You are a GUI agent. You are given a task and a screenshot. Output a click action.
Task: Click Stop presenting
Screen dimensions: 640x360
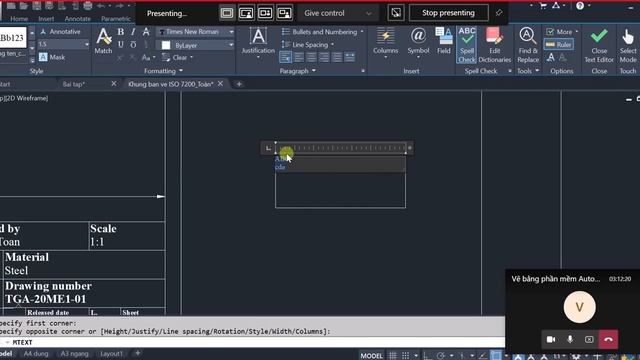(x=448, y=13)
